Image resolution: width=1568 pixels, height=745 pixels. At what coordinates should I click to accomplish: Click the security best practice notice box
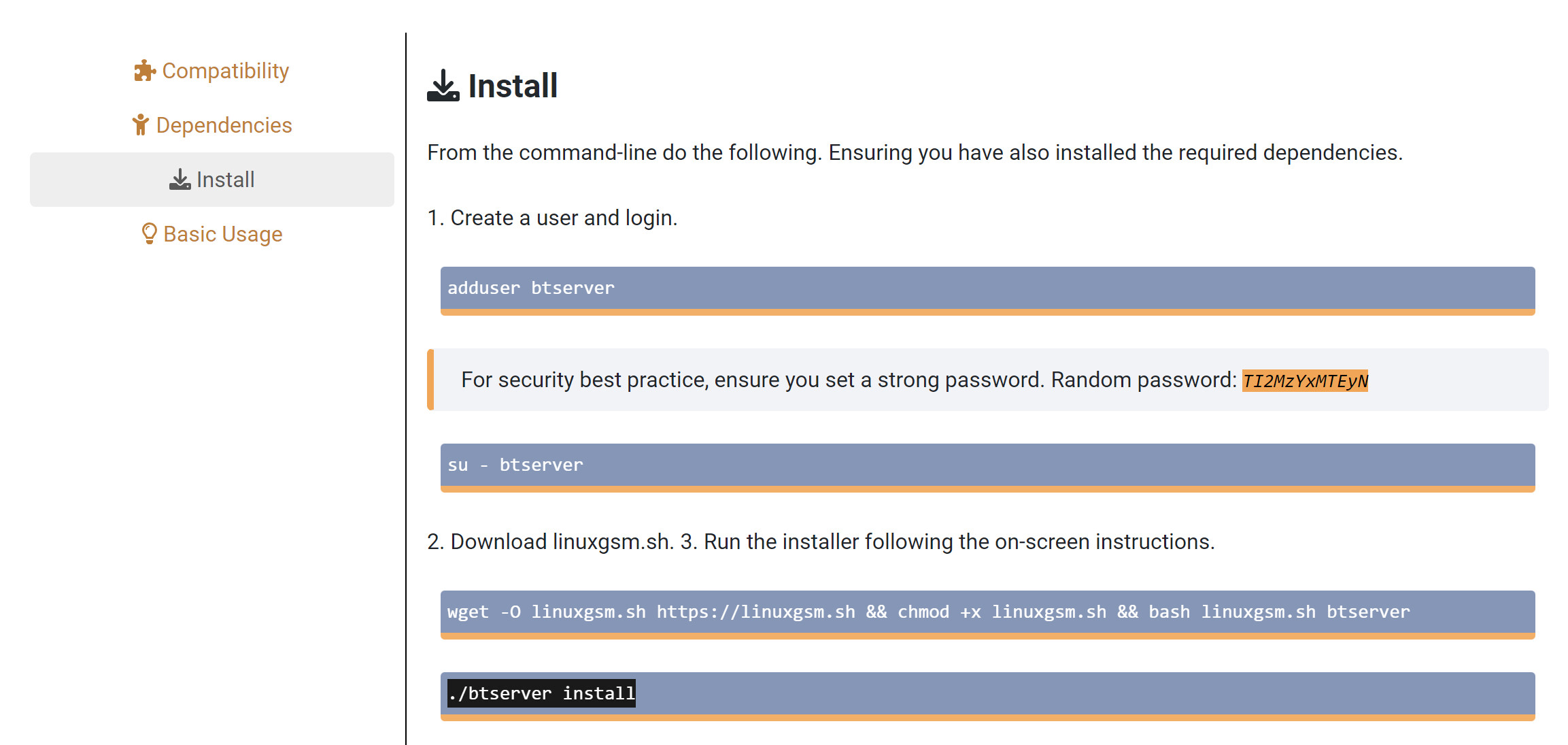[x=987, y=380]
